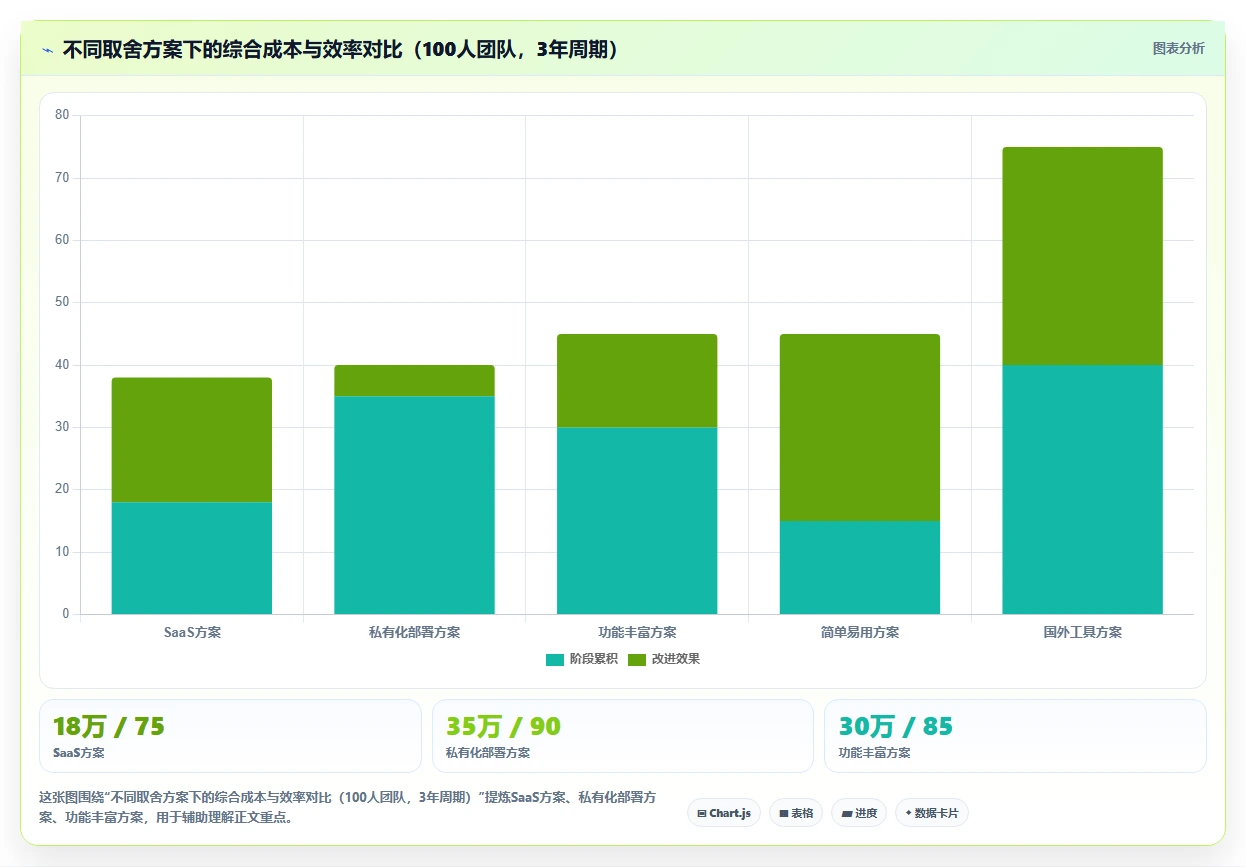1246x867 pixels.
Task: Select the 功能丰富方案 teal bar segment
Action: (x=637, y=521)
